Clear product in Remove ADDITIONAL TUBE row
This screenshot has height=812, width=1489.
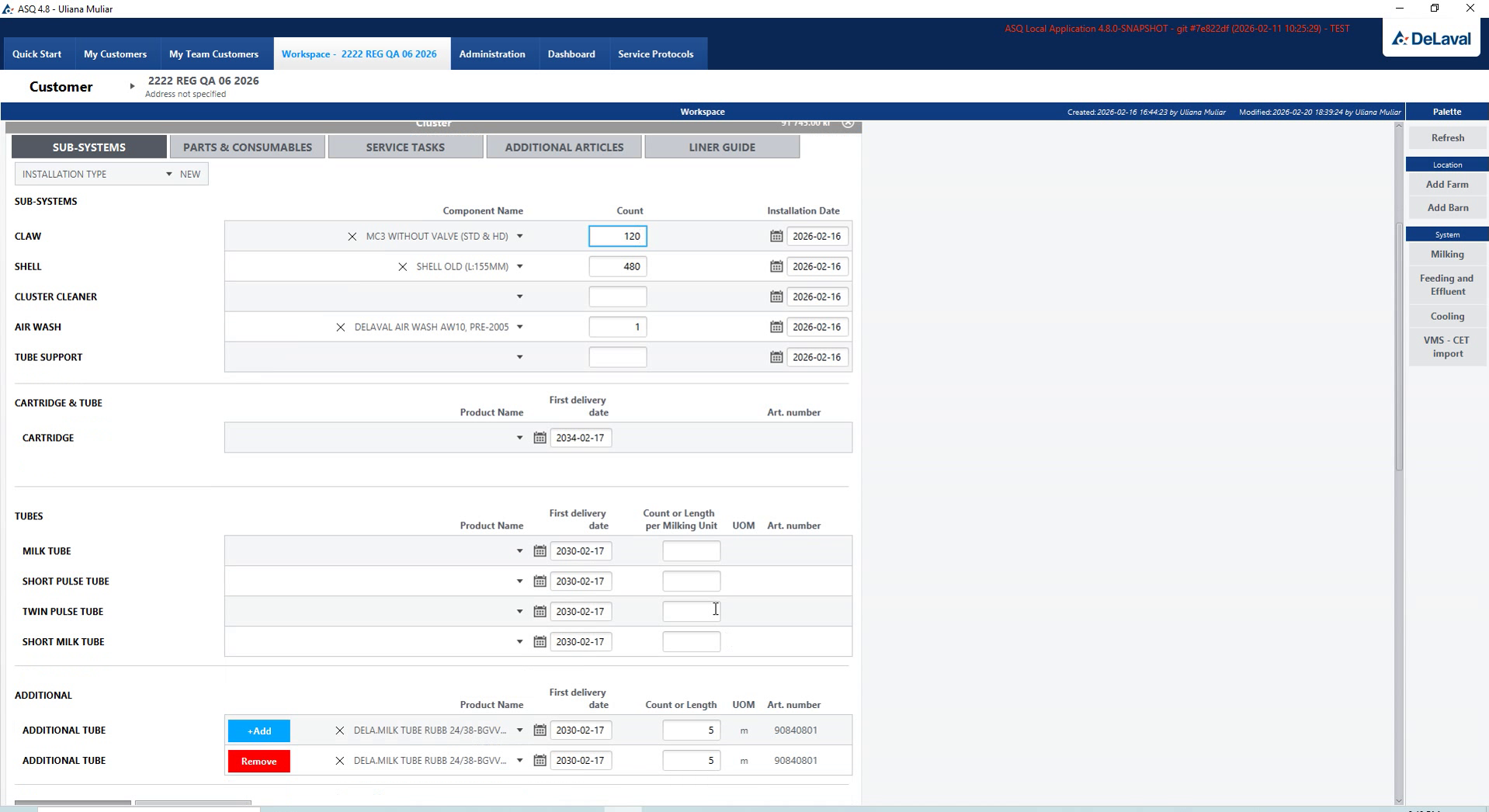point(339,761)
